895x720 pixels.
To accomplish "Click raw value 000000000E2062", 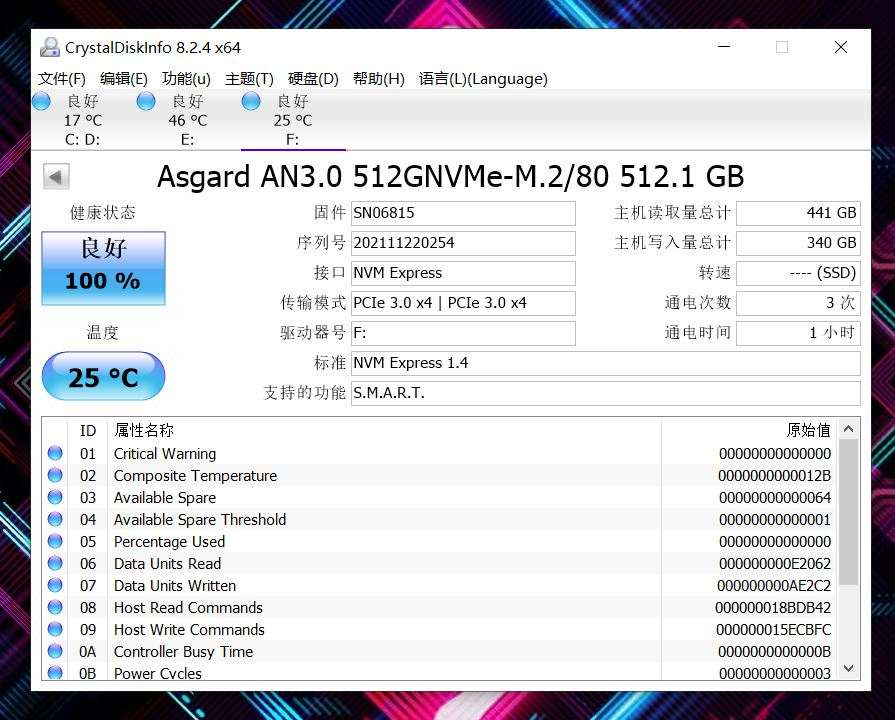I will (775, 564).
